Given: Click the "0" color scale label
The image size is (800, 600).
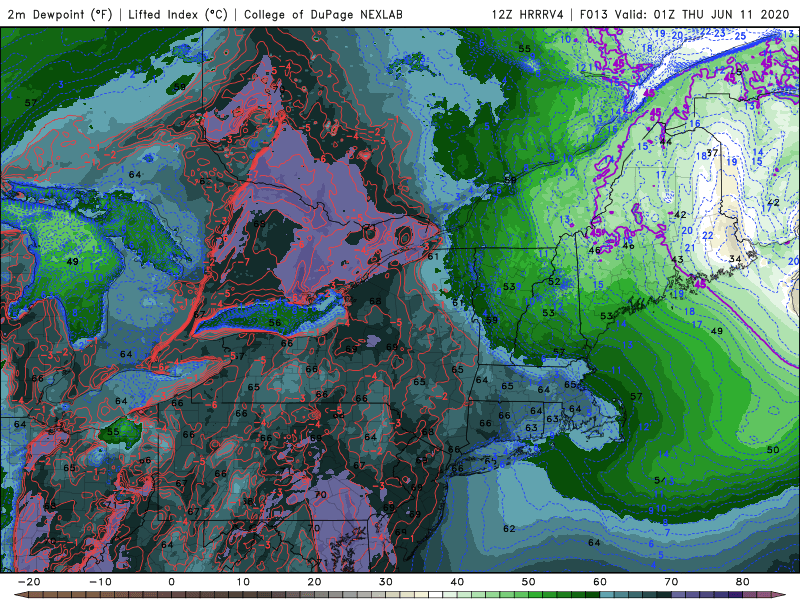Looking at the screenshot, I should pyautogui.click(x=171, y=582).
